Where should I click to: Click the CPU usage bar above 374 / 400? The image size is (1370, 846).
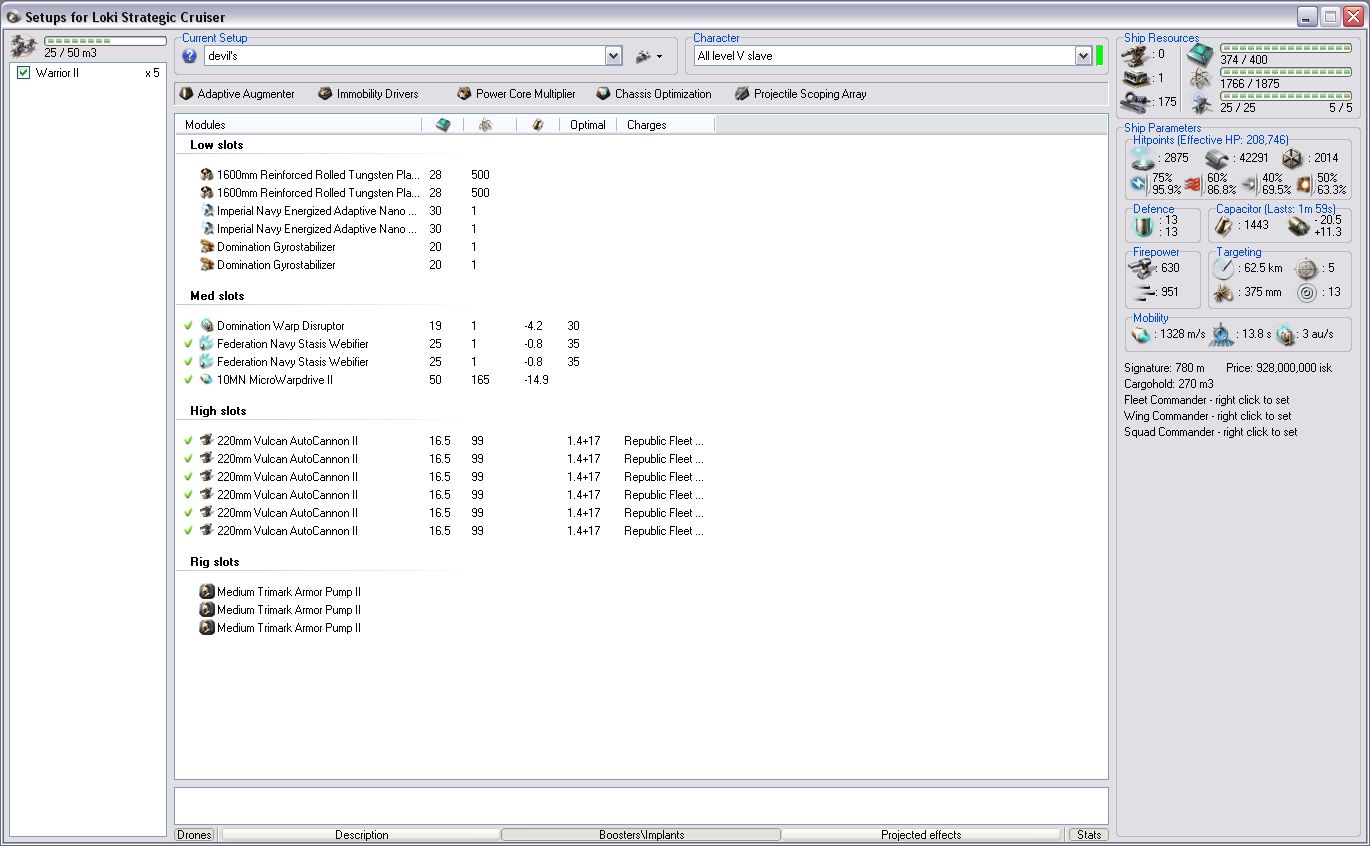coord(1285,48)
